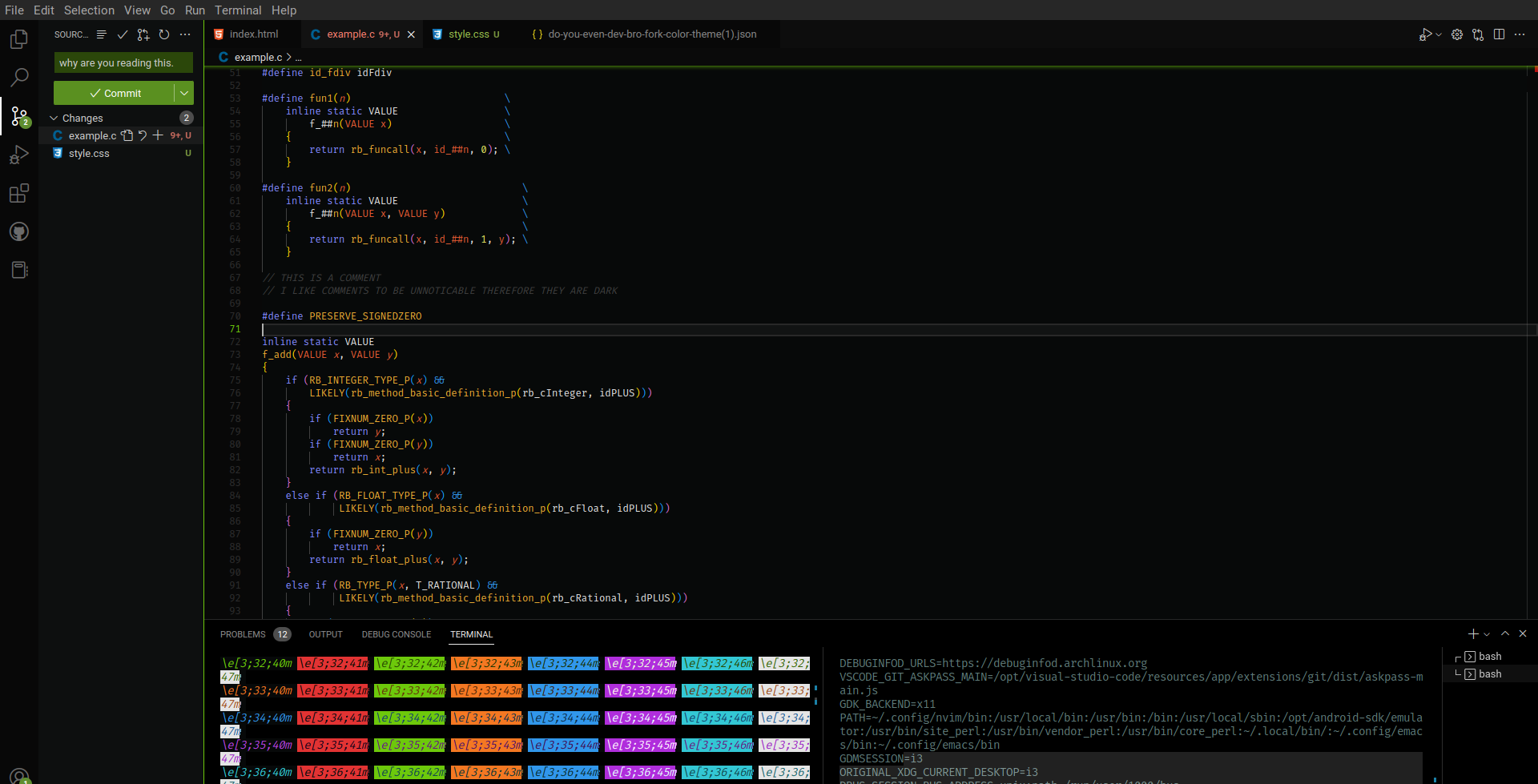1538x784 pixels.
Task: Click the gear icon in the editor title bar
Action: 1457,34
